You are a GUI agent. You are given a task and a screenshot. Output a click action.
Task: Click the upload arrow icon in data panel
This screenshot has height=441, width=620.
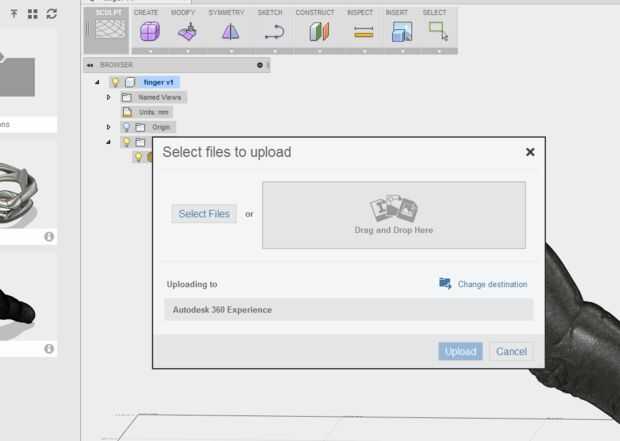[14, 14]
